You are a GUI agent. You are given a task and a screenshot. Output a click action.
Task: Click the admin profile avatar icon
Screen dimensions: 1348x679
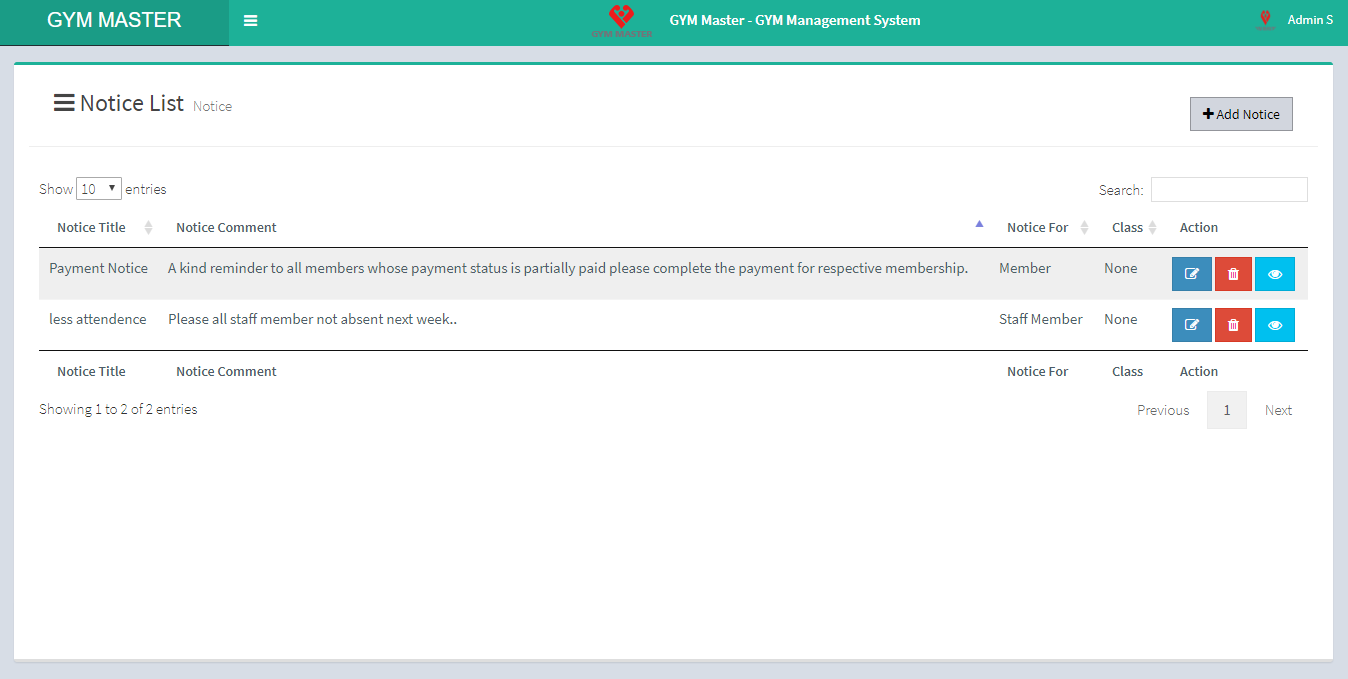coord(1265,20)
